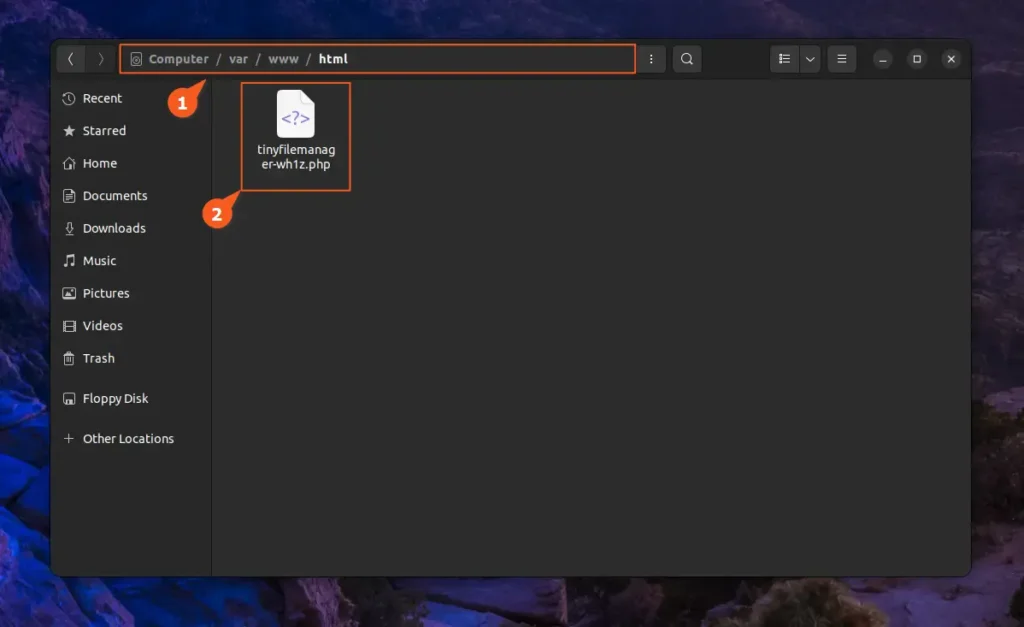Click the Home folder icon
Screen dimensions: 1024x627
(69, 163)
